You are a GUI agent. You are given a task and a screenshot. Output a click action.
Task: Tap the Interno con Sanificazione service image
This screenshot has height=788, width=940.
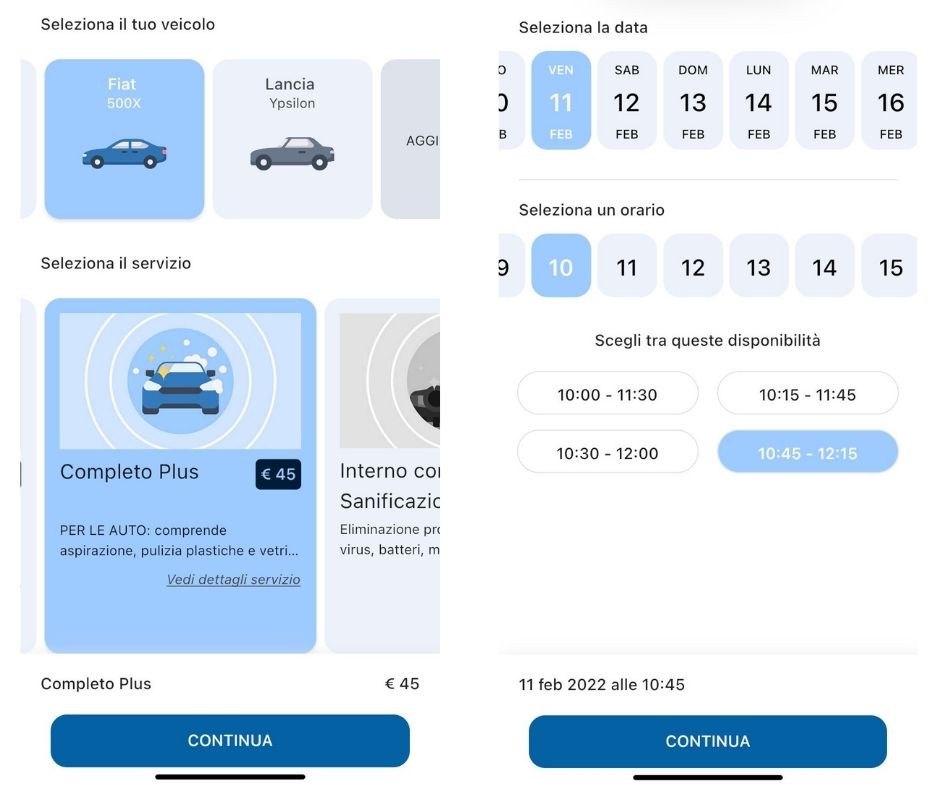[x=390, y=380]
